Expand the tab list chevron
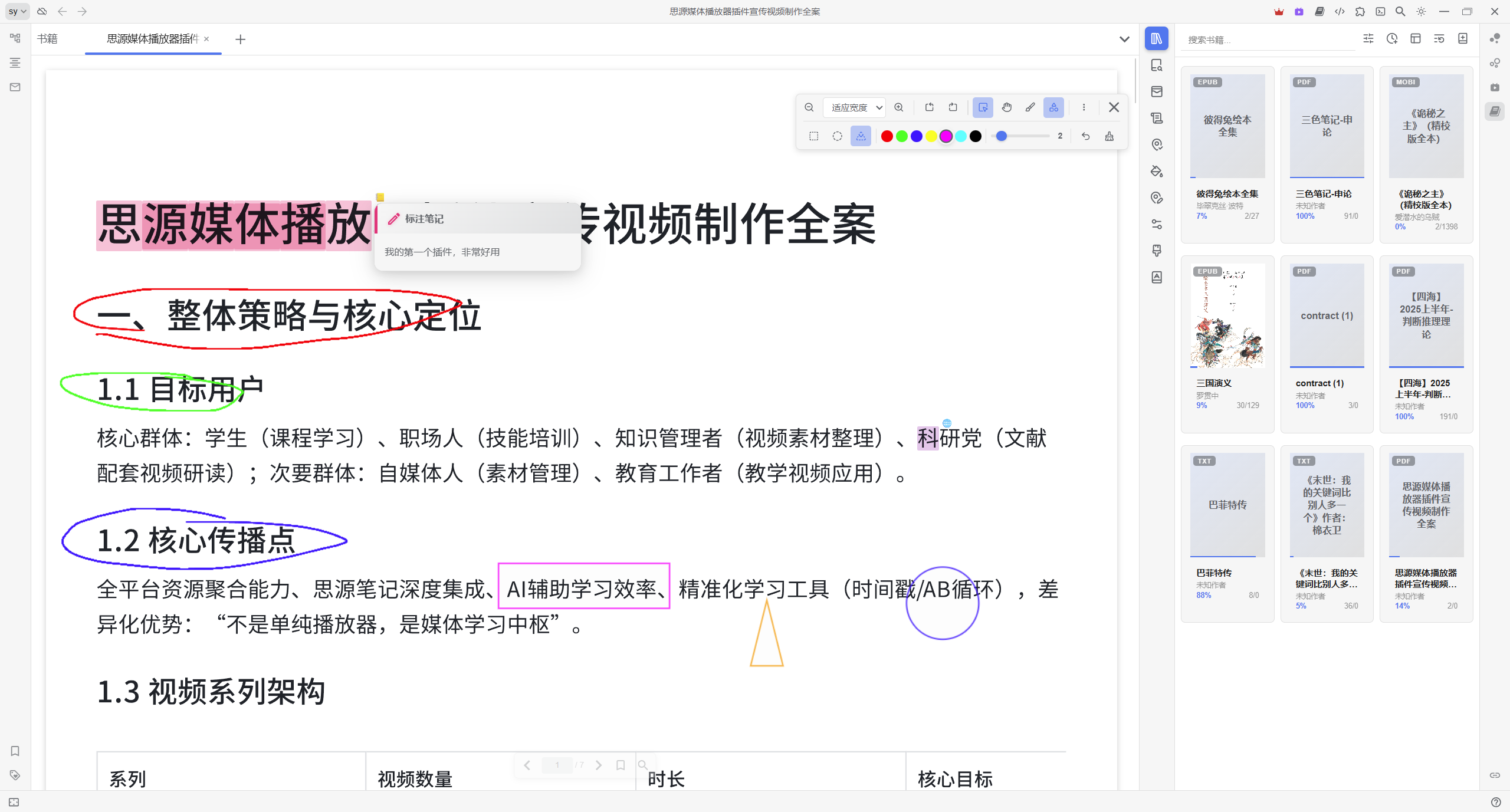Image resolution: width=1510 pixels, height=812 pixels. (1124, 40)
